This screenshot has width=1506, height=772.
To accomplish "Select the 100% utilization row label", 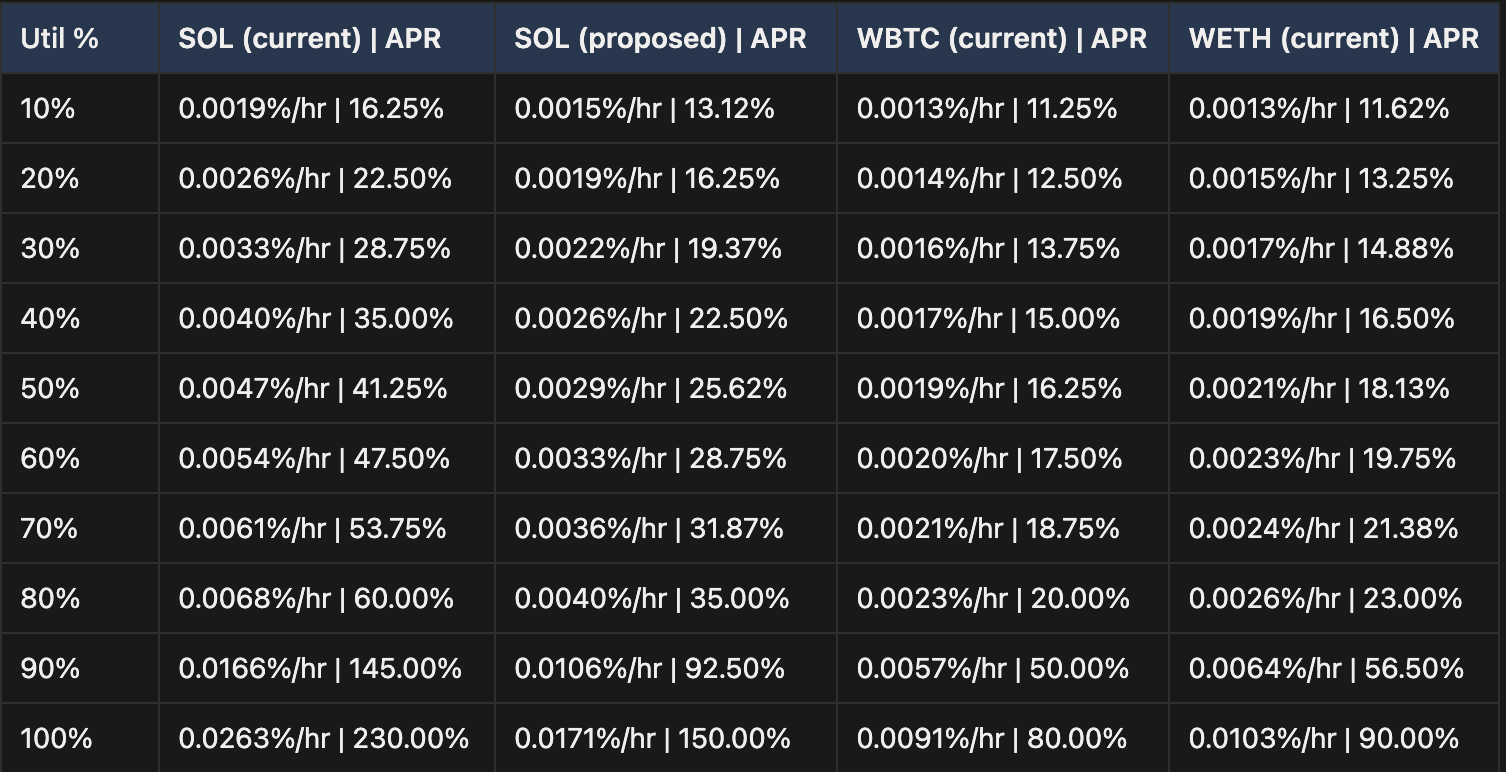I will [x=56, y=738].
